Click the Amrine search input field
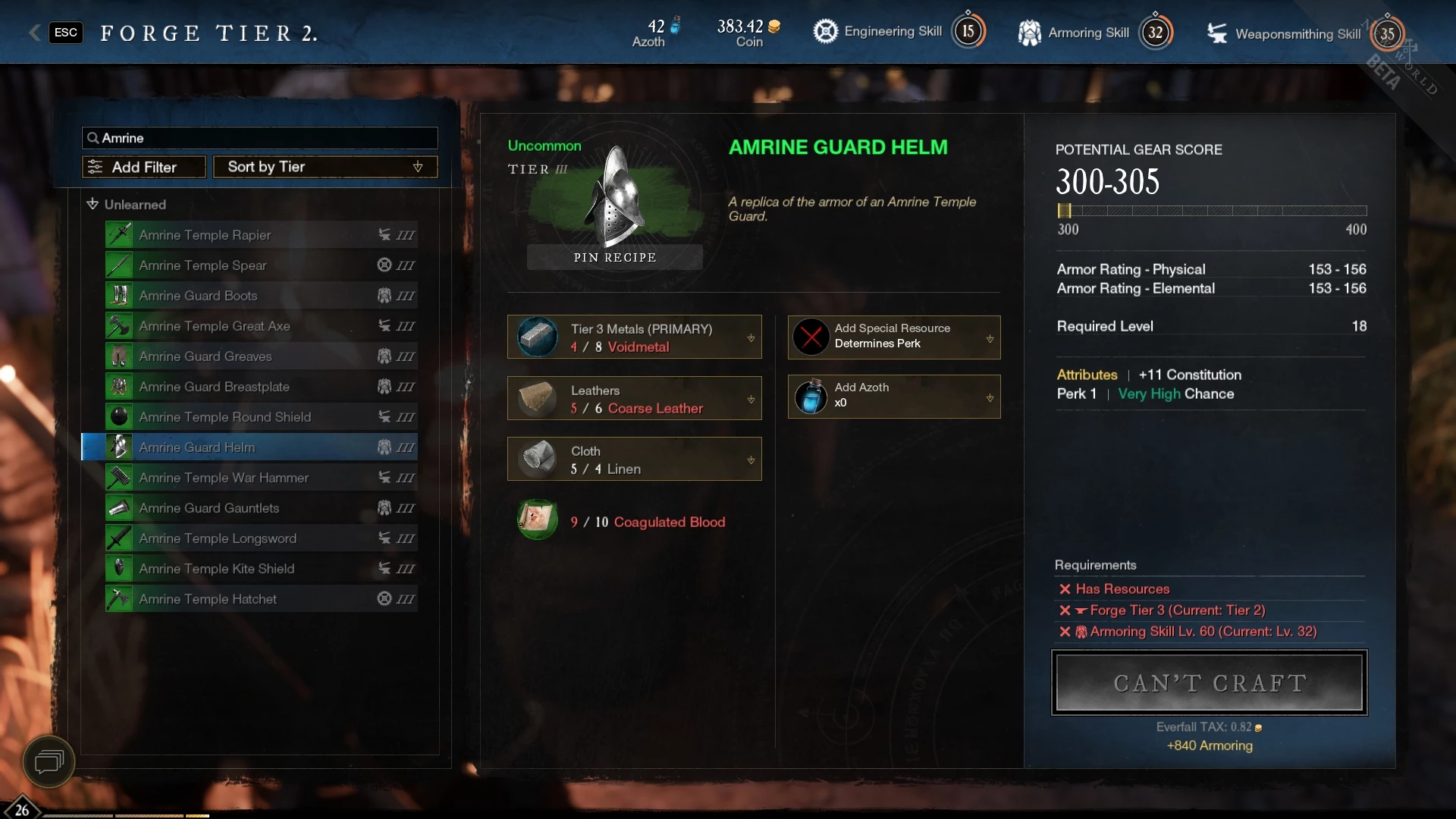The width and height of the screenshot is (1456, 819). [x=259, y=138]
